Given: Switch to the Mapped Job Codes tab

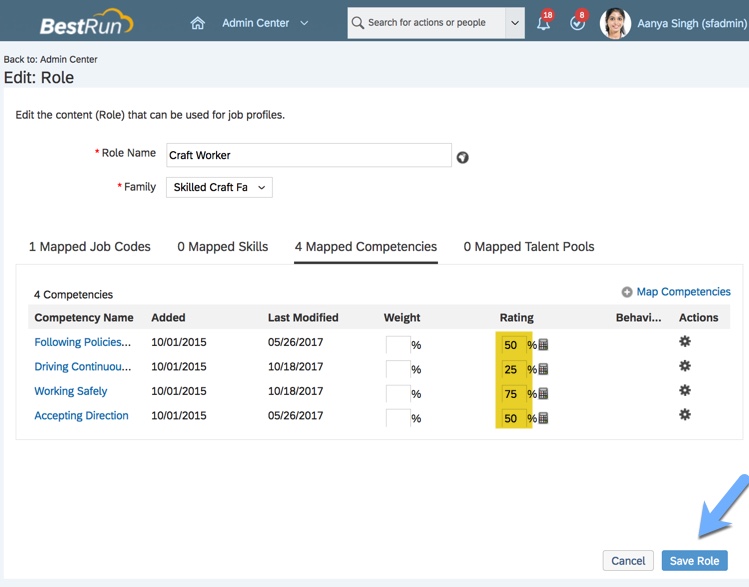Looking at the screenshot, I should tap(89, 247).
